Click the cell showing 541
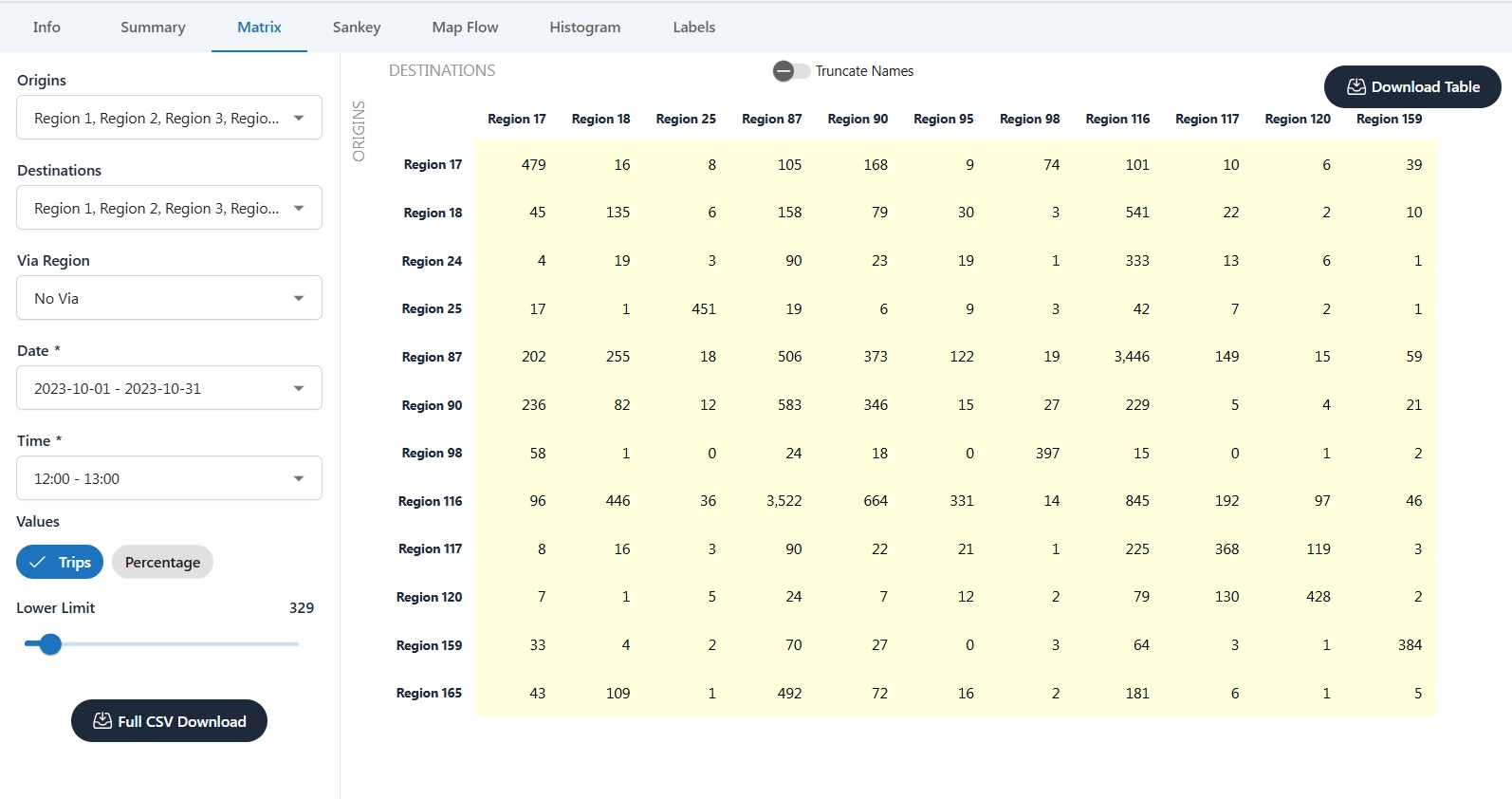 (x=1137, y=213)
